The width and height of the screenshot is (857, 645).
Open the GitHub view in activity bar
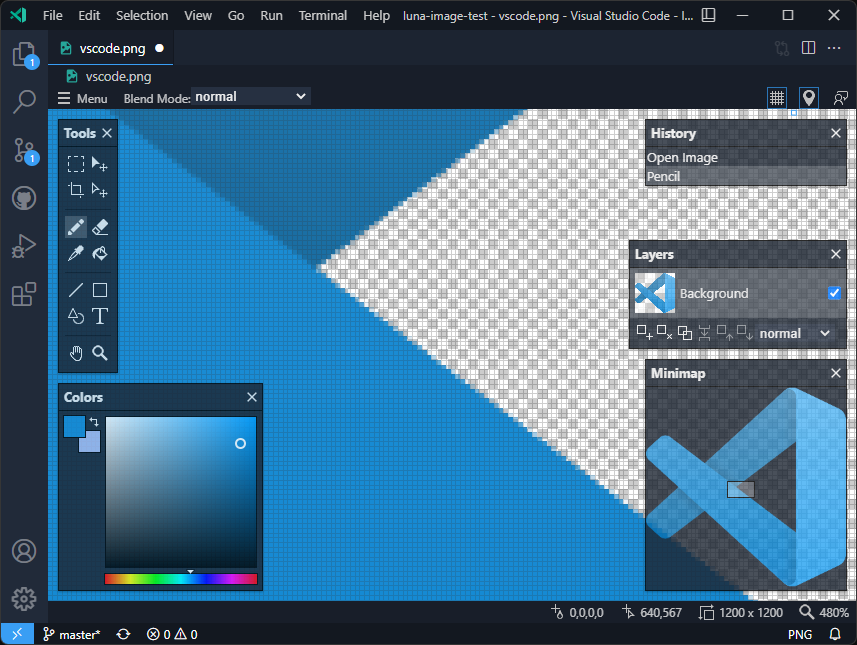[24, 198]
